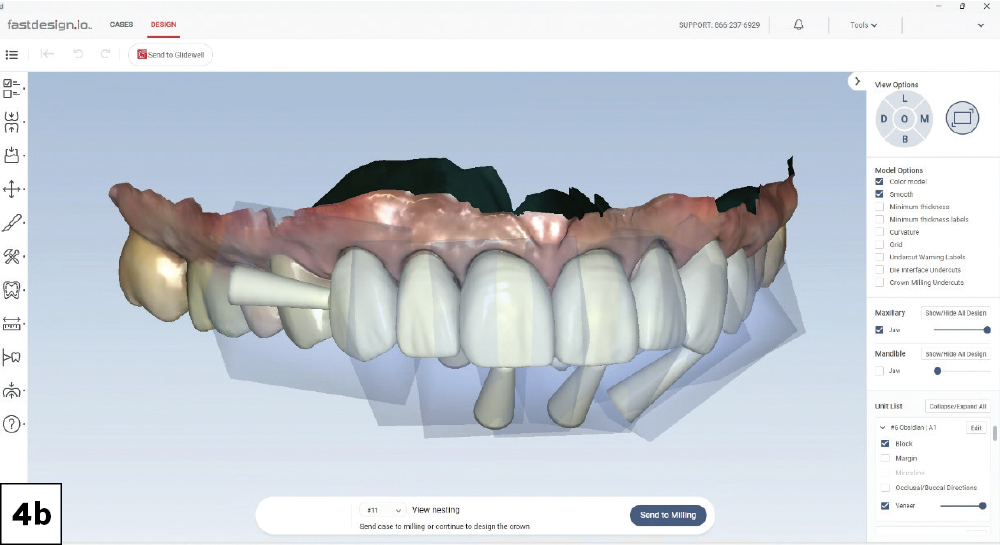The image size is (1000, 545).
Task: Click the go-to-first-step arrow icon
Action: (47, 54)
